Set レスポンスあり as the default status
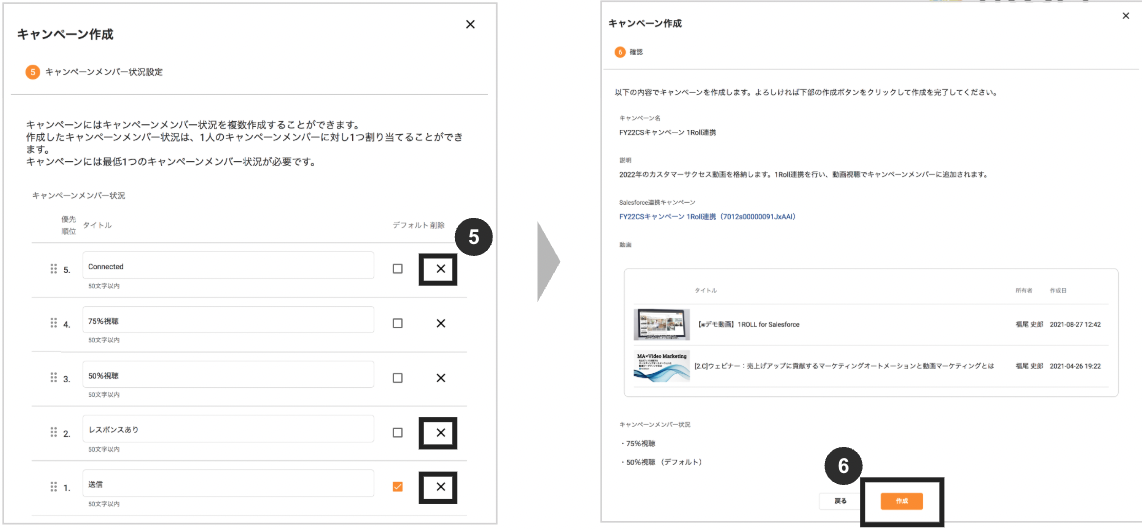The image size is (1142, 530). [x=398, y=432]
